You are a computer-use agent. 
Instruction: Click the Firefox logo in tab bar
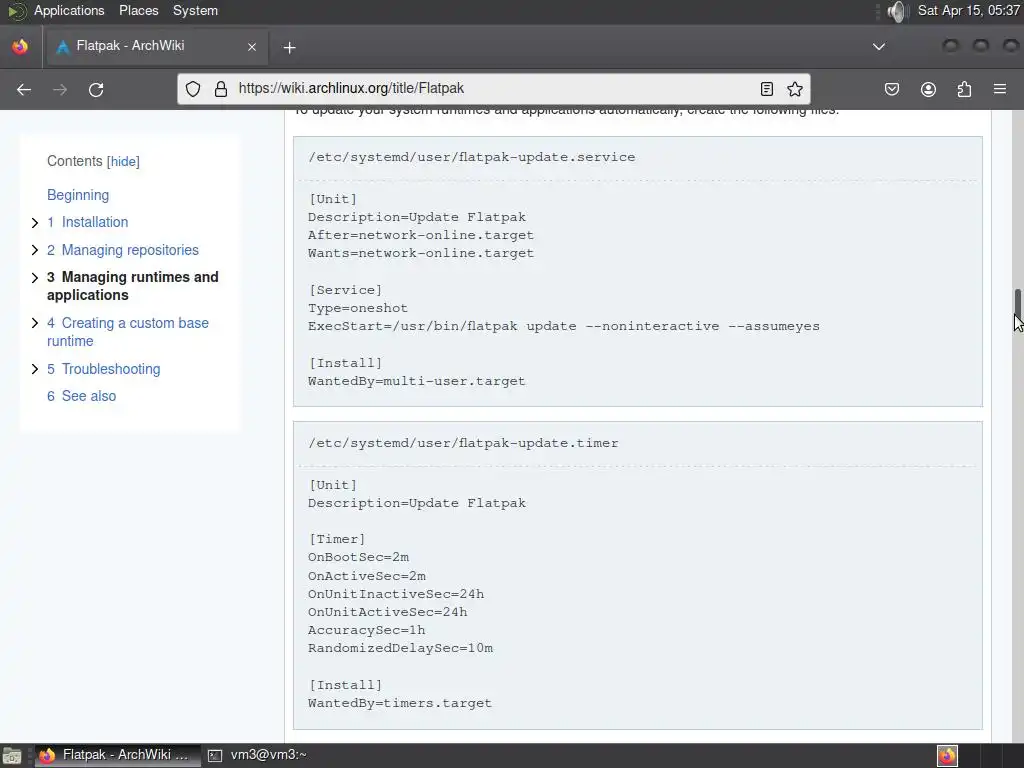click(x=20, y=46)
